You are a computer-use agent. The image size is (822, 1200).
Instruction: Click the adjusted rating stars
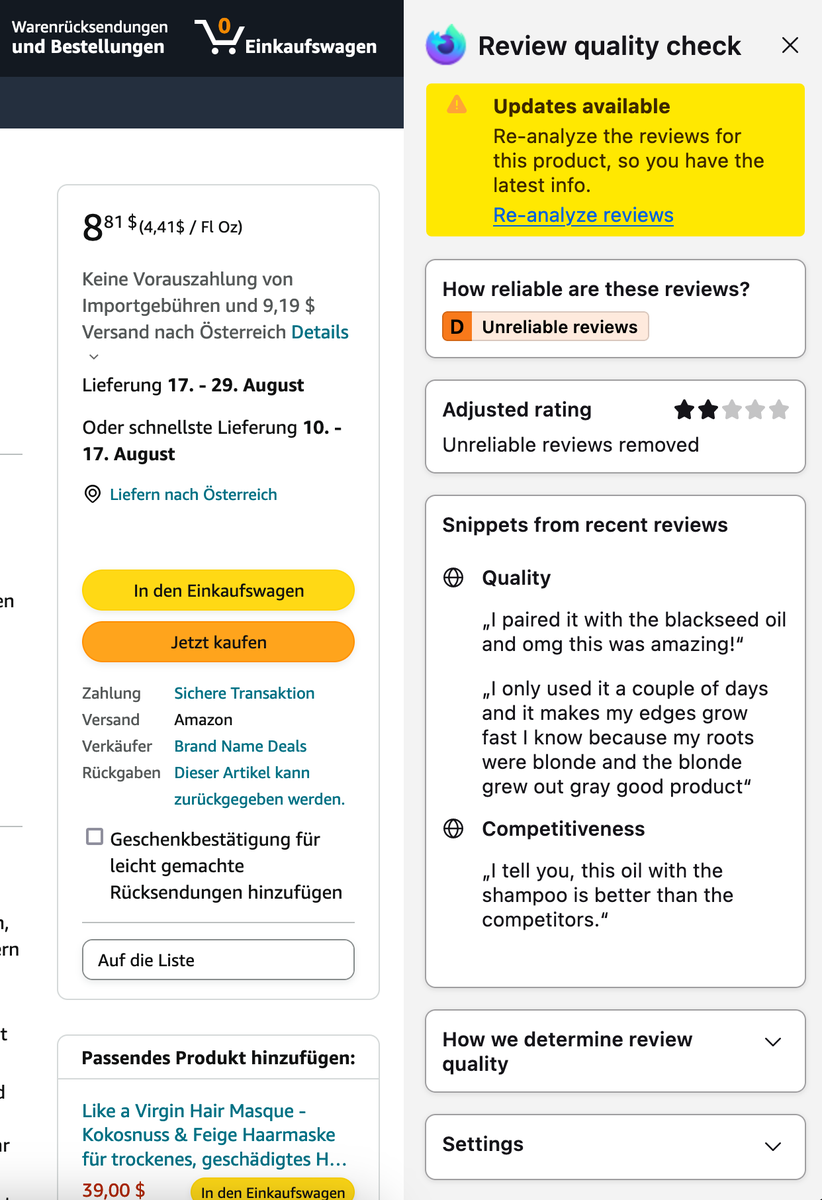click(x=731, y=409)
